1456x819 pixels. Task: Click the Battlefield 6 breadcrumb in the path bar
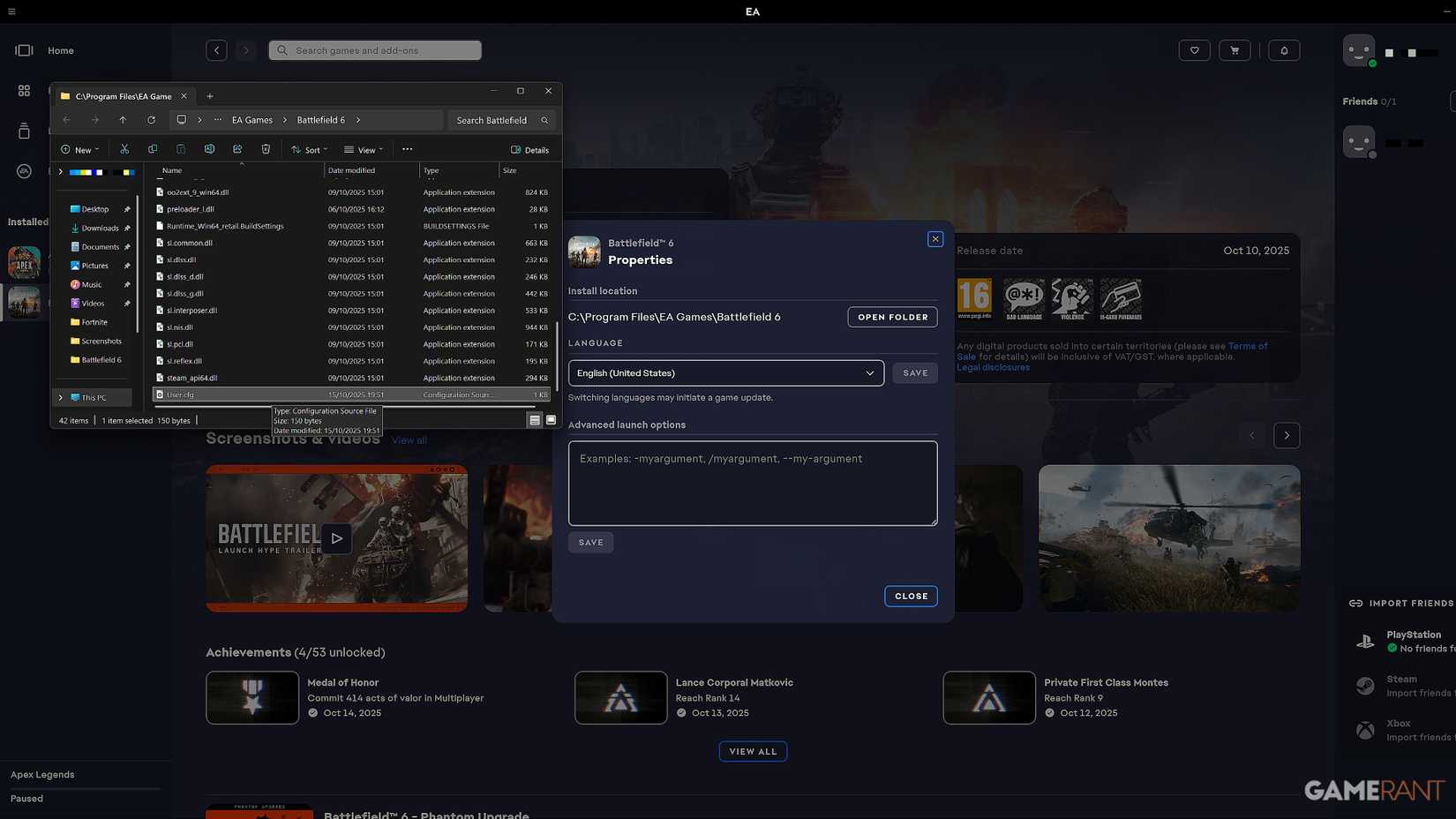click(321, 119)
